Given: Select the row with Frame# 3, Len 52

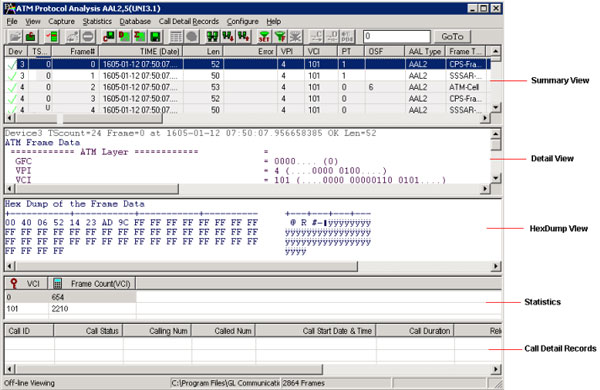Looking at the screenshot, I should 248,99.
